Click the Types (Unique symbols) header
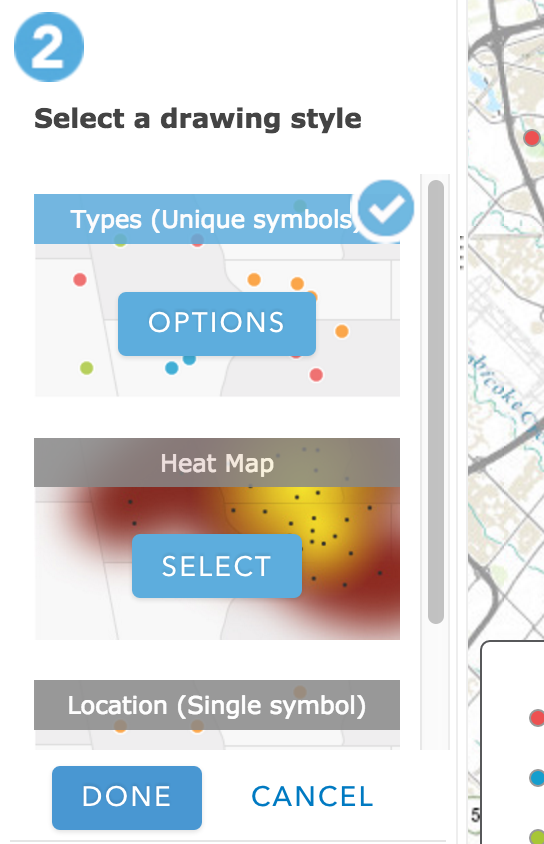 coord(213,220)
